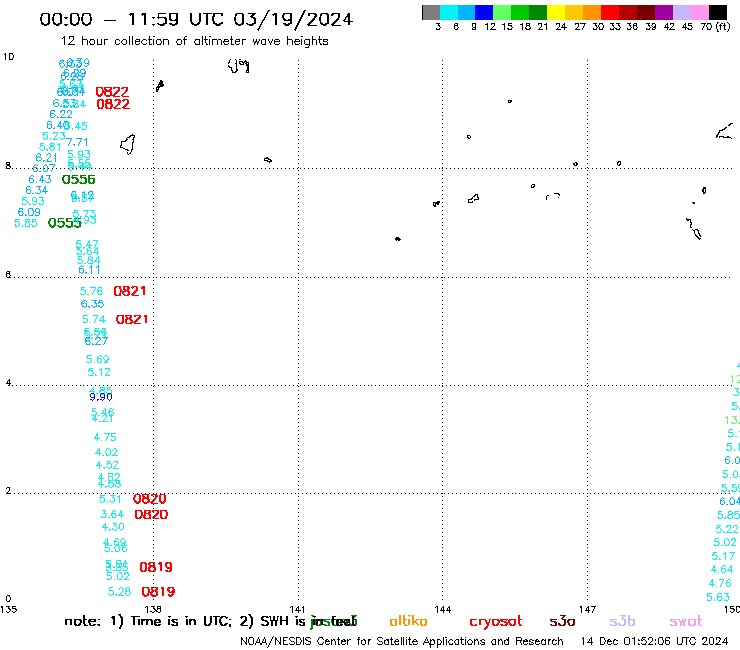Click the wave value "5.22" at right edge

pos(727,530)
